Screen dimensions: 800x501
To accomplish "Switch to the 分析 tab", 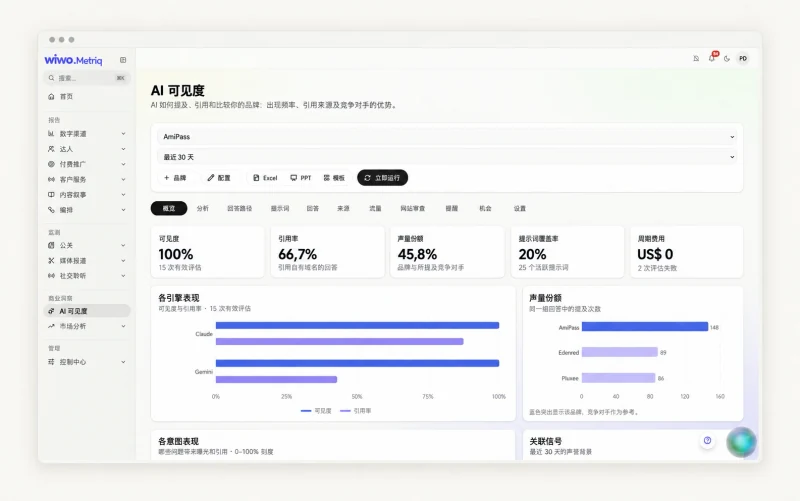I will point(203,208).
